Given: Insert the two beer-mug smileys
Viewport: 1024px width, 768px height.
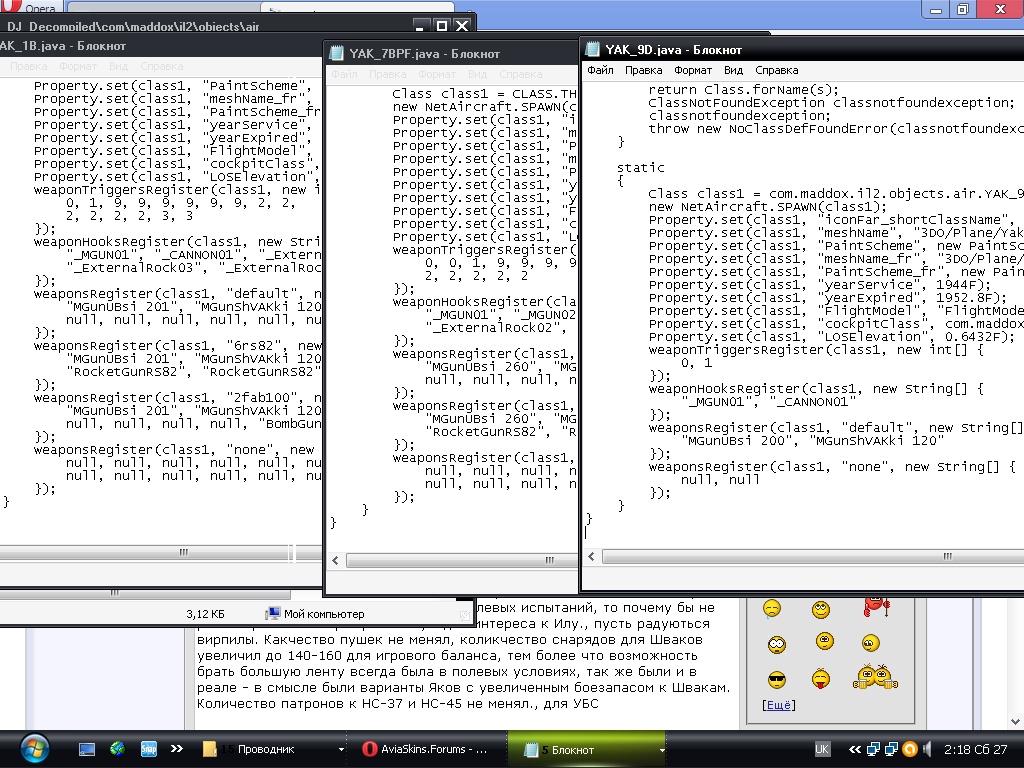Looking at the screenshot, I should point(874,677).
